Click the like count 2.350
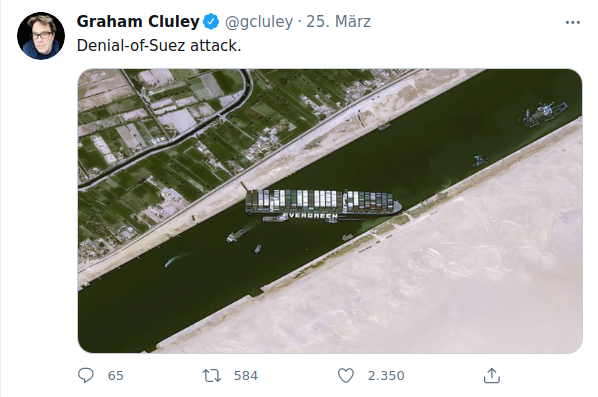Image resolution: width=598 pixels, height=397 pixels. tap(386, 376)
